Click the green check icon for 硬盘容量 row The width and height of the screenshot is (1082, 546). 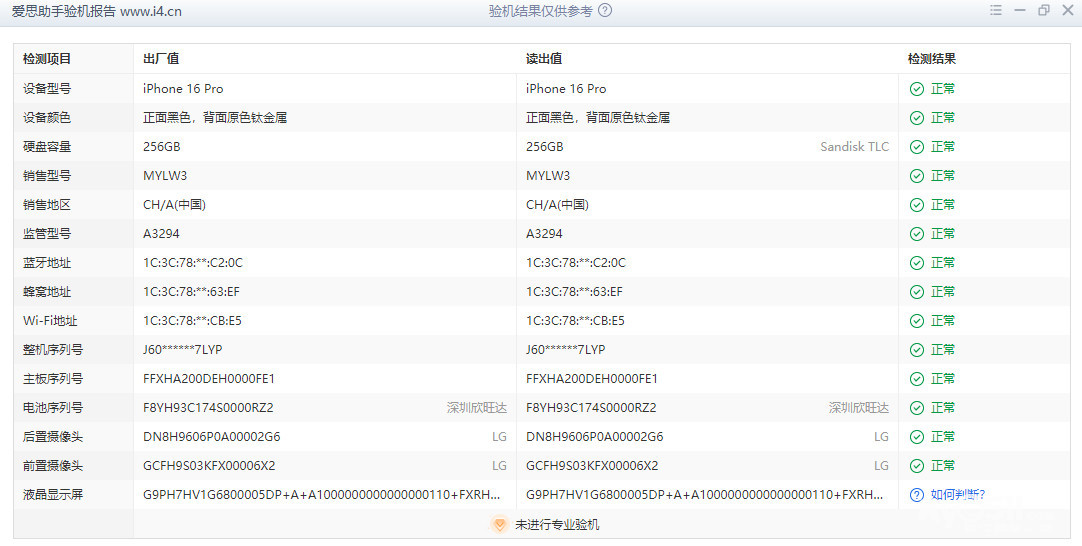click(916, 147)
